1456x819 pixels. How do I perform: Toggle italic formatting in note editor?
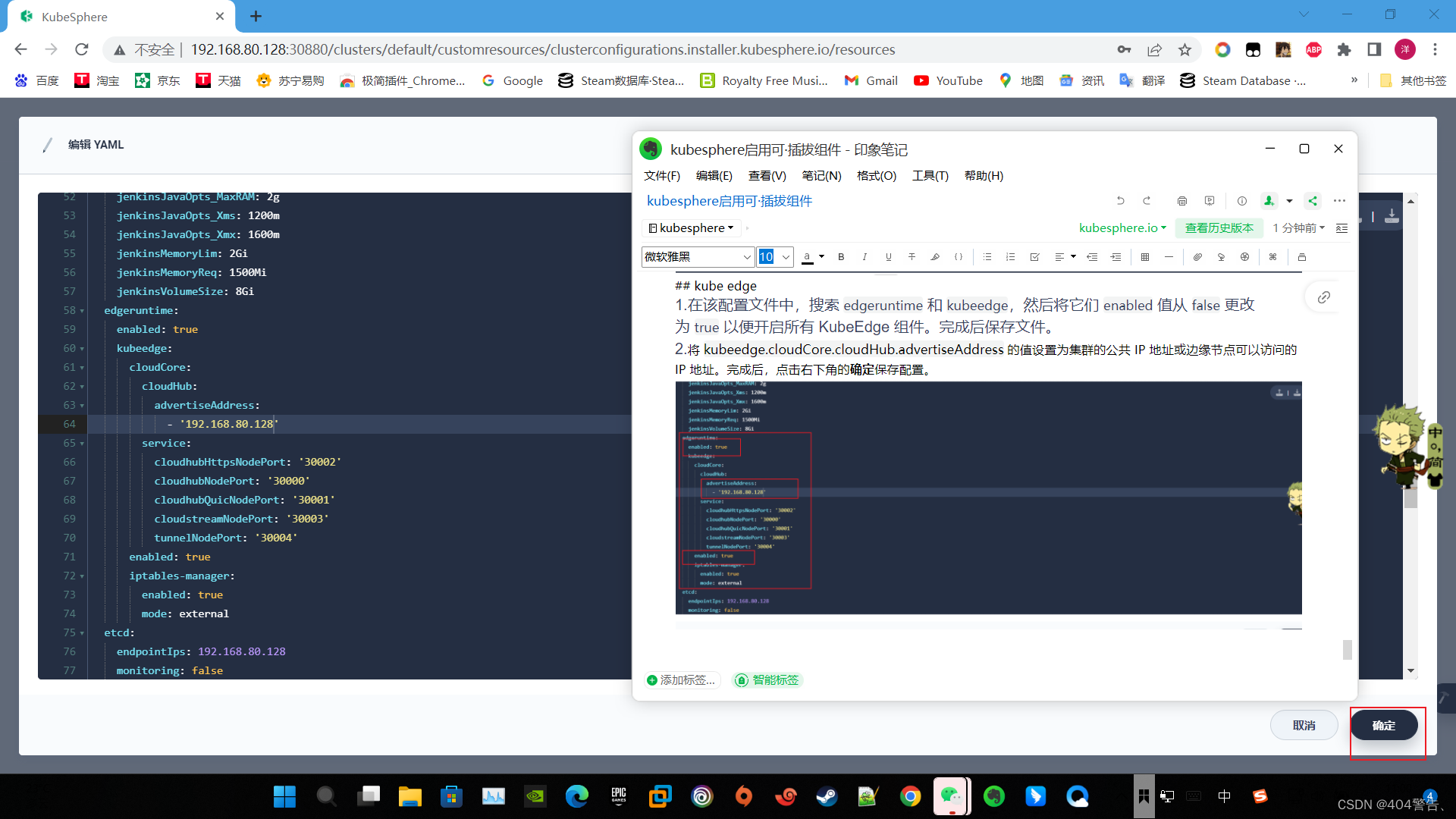coord(864,257)
